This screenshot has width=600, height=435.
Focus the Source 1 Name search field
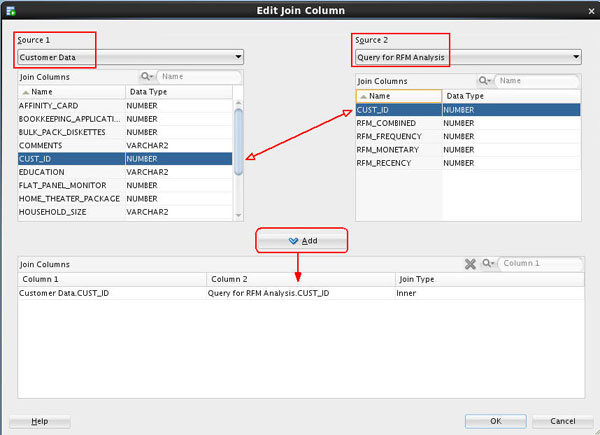199,77
